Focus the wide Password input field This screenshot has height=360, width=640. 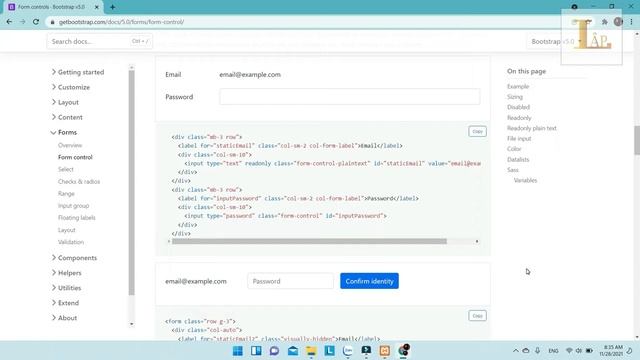coord(349,97)
